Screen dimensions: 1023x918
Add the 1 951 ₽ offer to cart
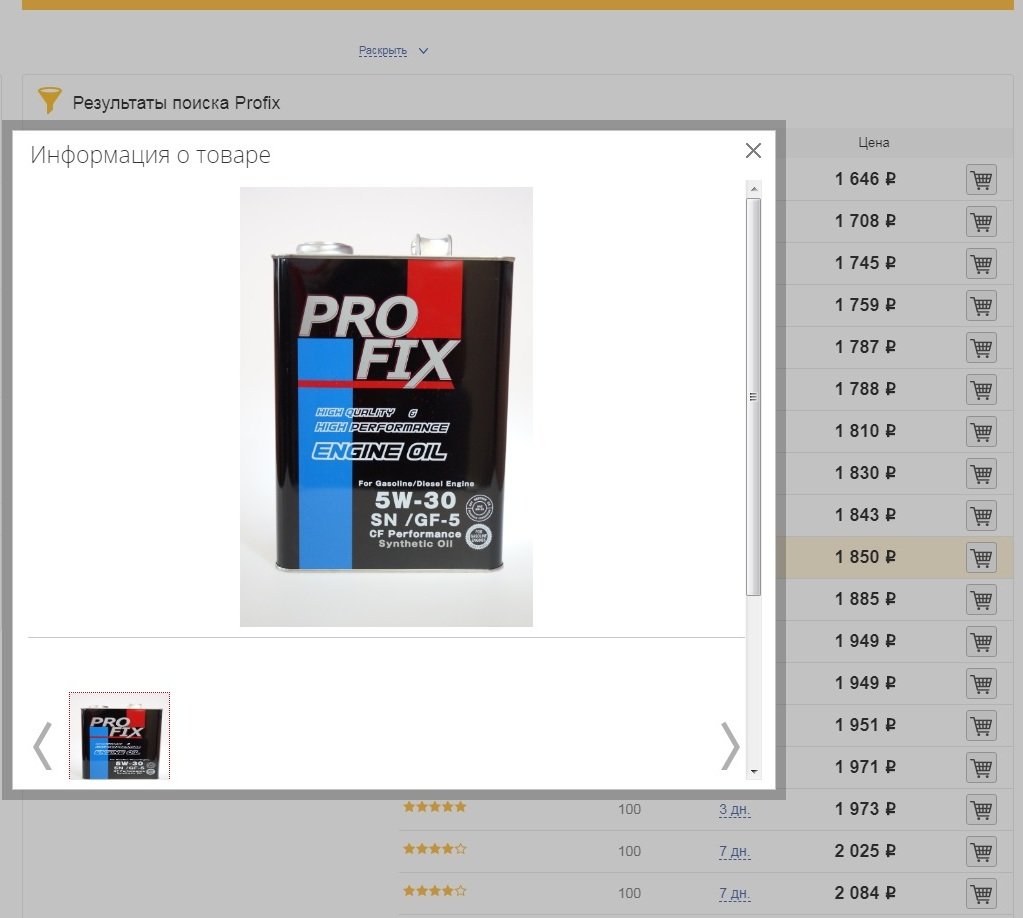point(981,725)
